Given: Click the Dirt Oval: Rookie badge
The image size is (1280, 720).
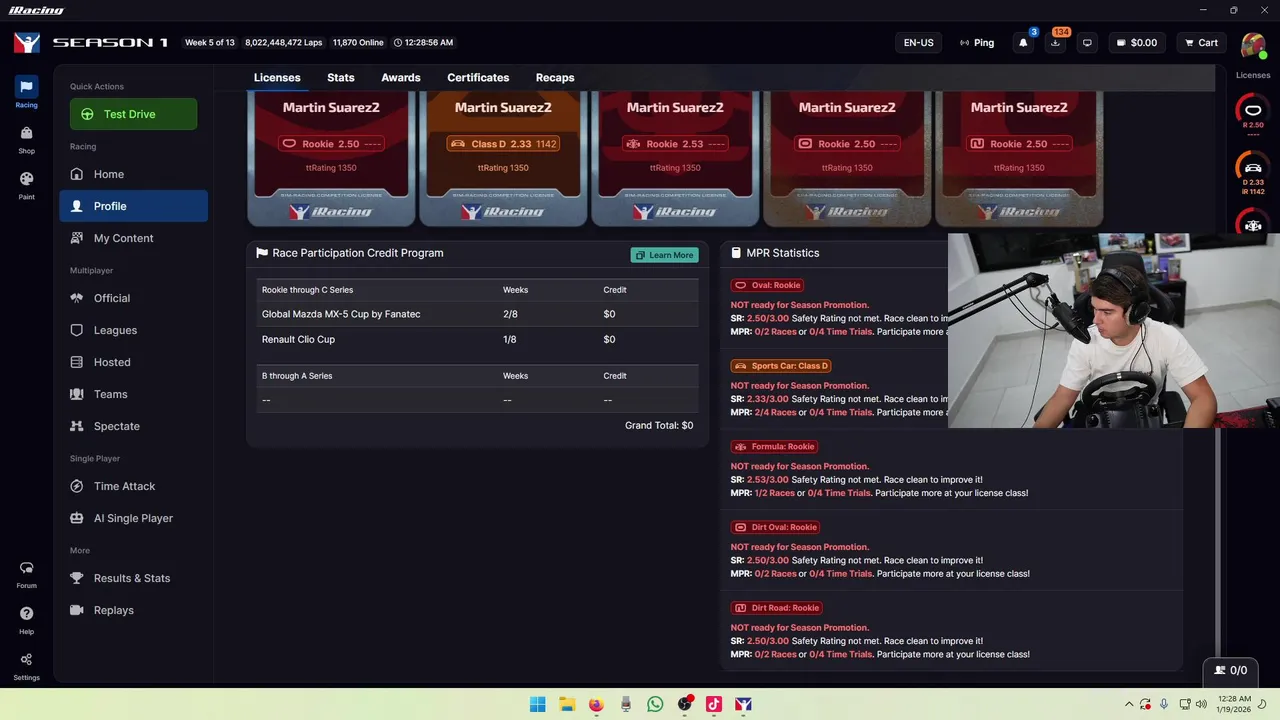Looking at the screenshot, I should [x=776, y=527].
